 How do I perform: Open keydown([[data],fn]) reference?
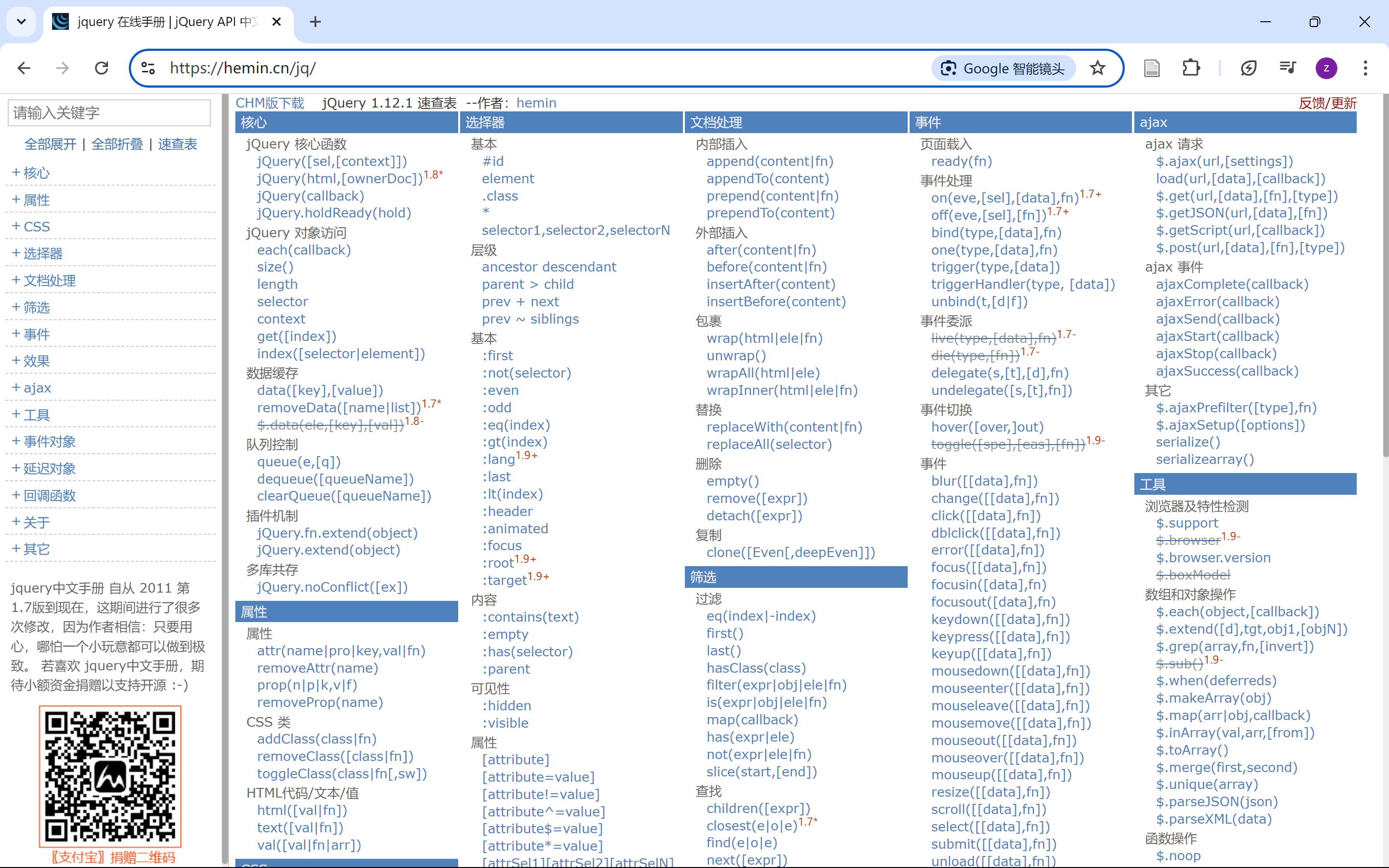[x=1000, y=620]
